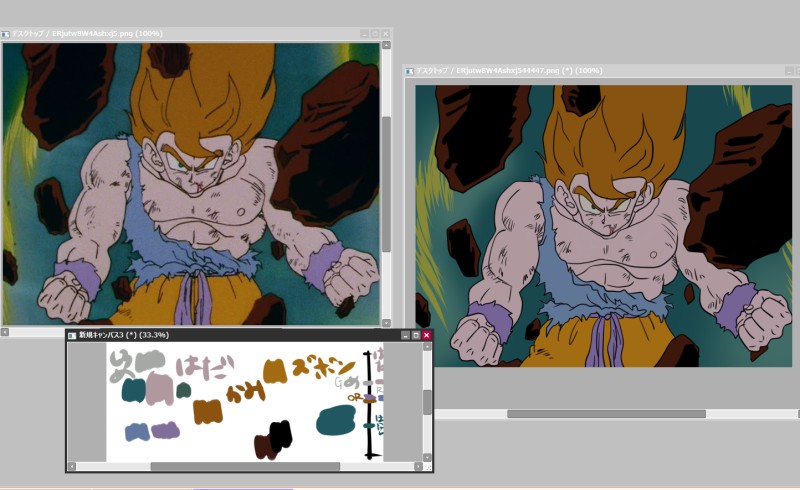The width and height of the screenshot is (800, 490).
Task: Click the right scroll arrow in 新規キャンバス3 window
Action: click(418, 467)
